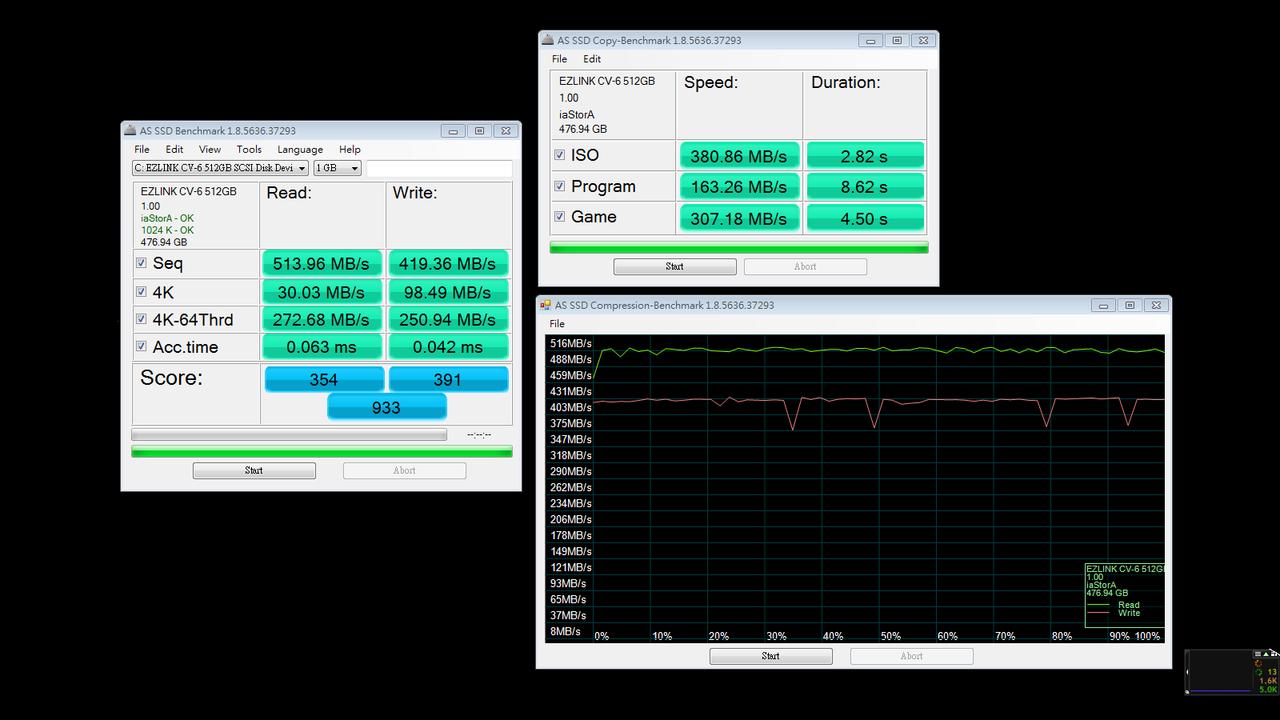Image resolution: width=1280 pixels, height=720 pixels.
Task: Click the green progress bar in Copy-Benchmark
Action: point(739,247)
